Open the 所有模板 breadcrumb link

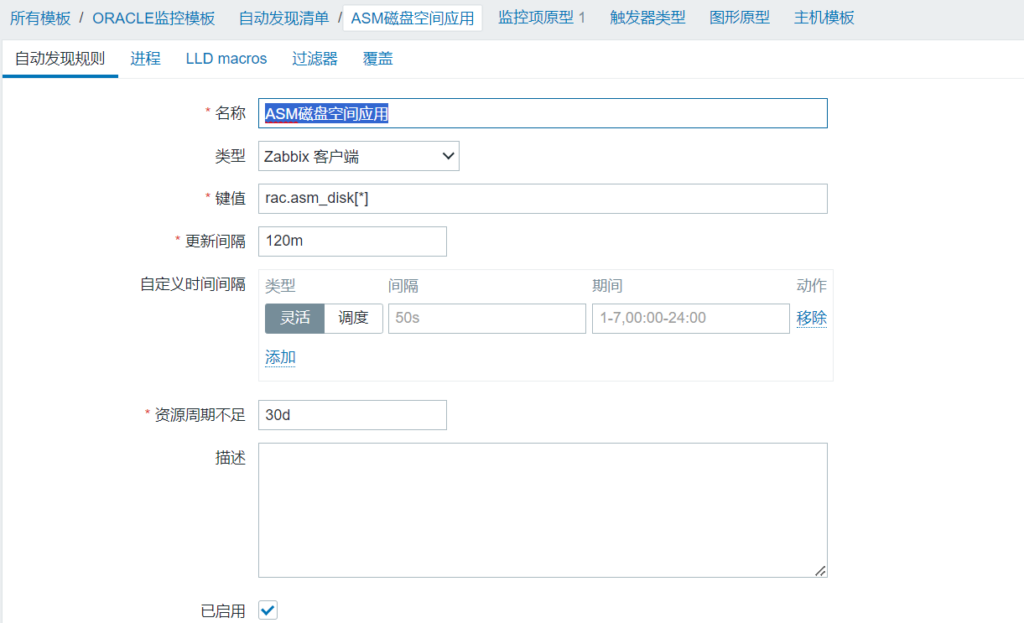click(x=41, y=18)
